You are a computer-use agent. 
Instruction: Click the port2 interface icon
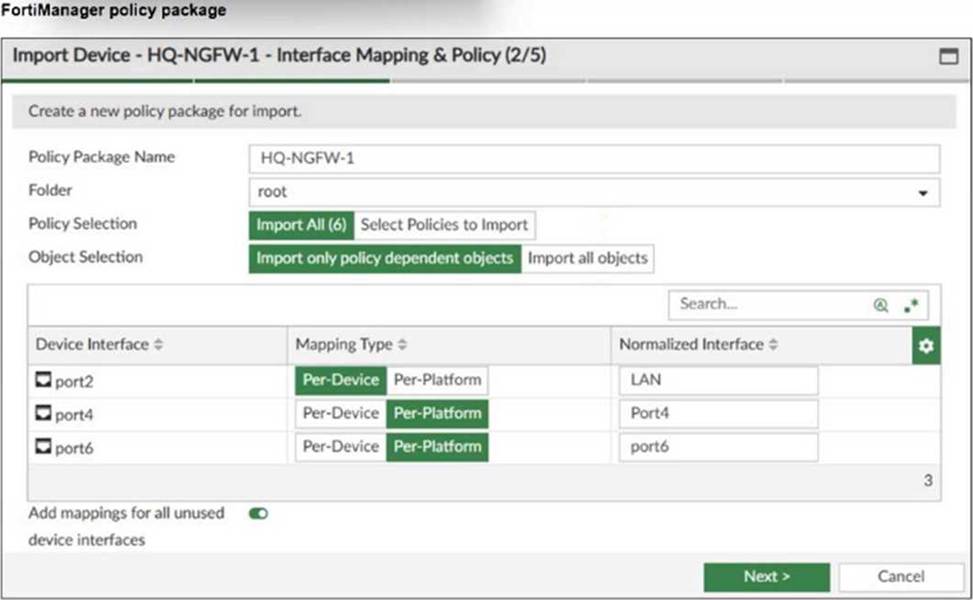[43, 379]
